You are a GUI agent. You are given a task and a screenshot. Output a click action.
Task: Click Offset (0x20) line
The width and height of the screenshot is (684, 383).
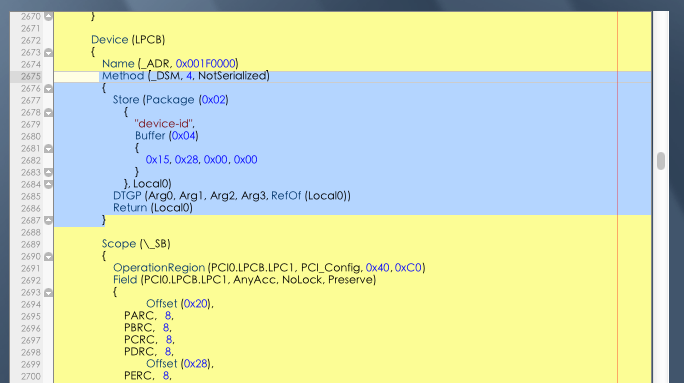tap(180, 304)
